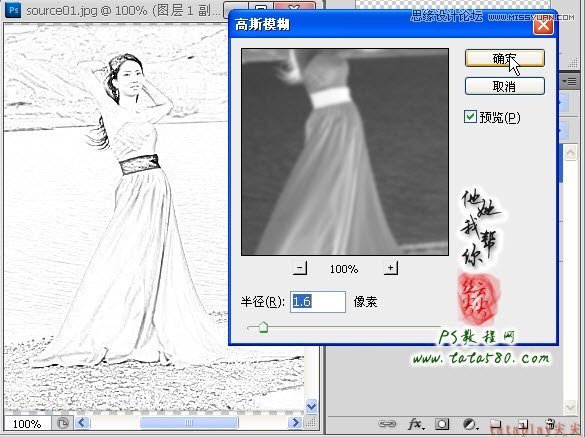
Task: Open the adjustment layer menu icon
Action: pos(469,424)
